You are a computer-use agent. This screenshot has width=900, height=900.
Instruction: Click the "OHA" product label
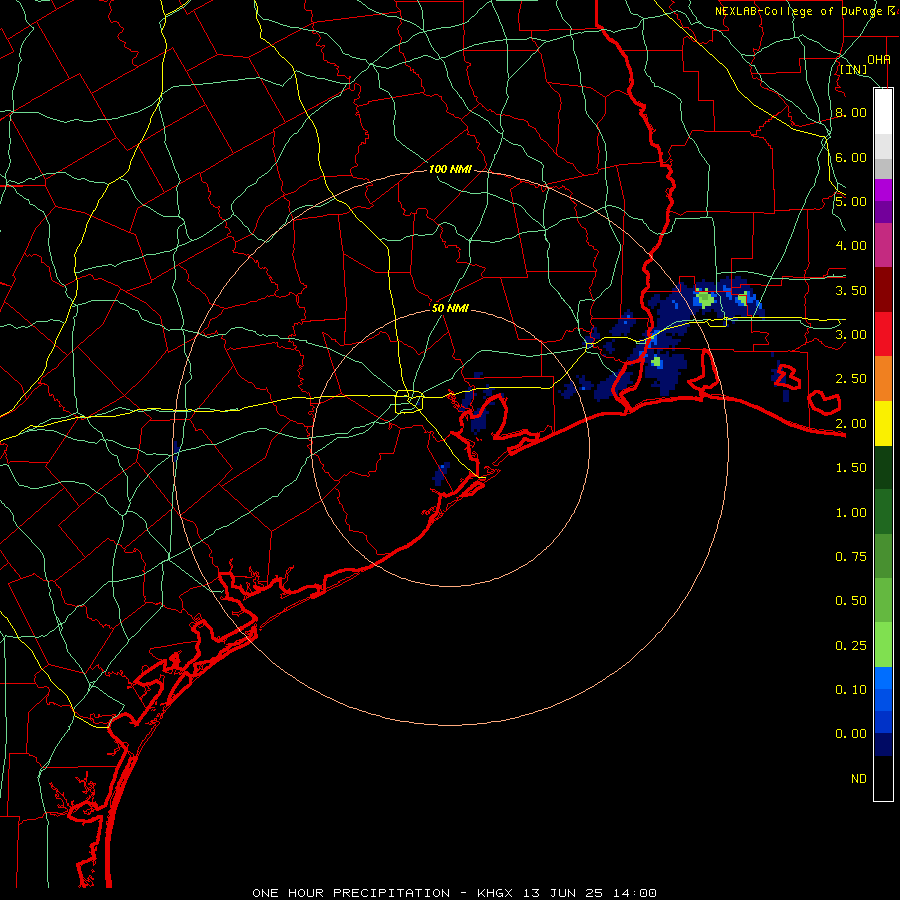pos(879,59)
